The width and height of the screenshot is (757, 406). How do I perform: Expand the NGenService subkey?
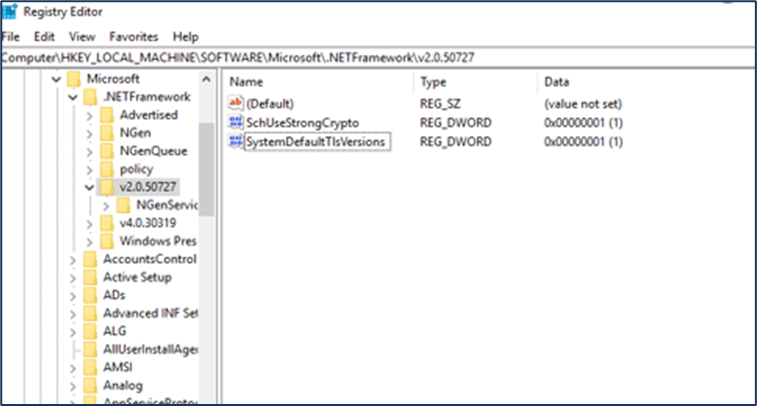click(106, 206)
